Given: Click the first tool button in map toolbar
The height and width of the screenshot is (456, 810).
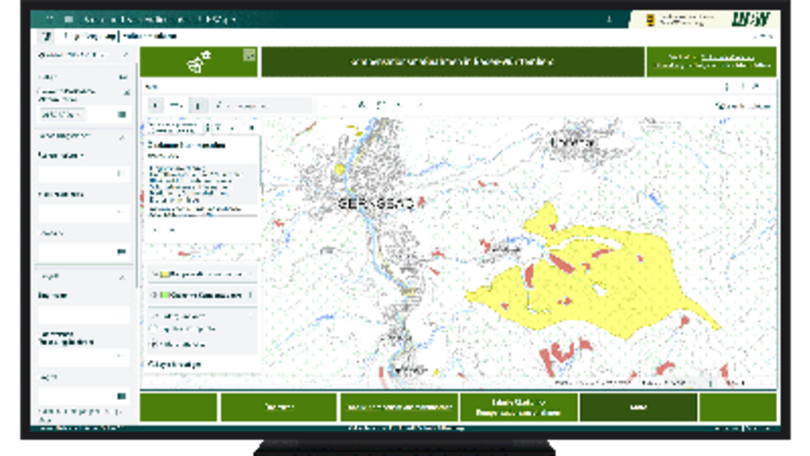Looking at the screenshot, I should 155,105.
